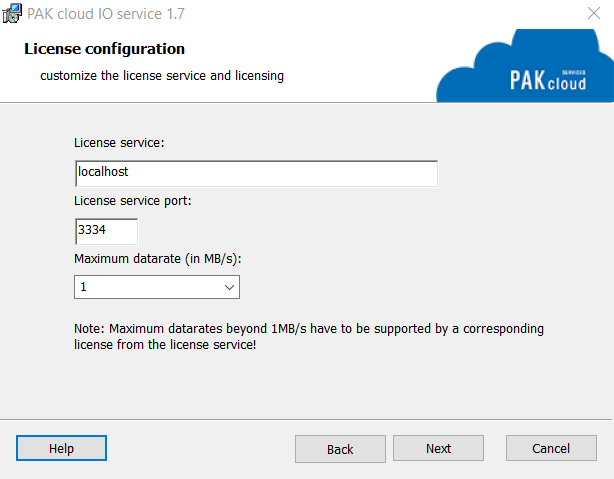The height and width of the screenshot is (479, 614).
Task: Click the Help button
Action: pos(61,448)
